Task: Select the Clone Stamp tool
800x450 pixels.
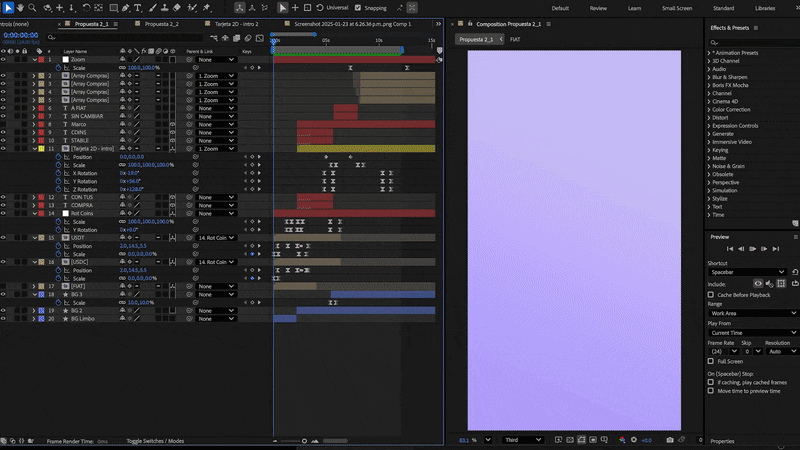Action: (x=164, y=8)
